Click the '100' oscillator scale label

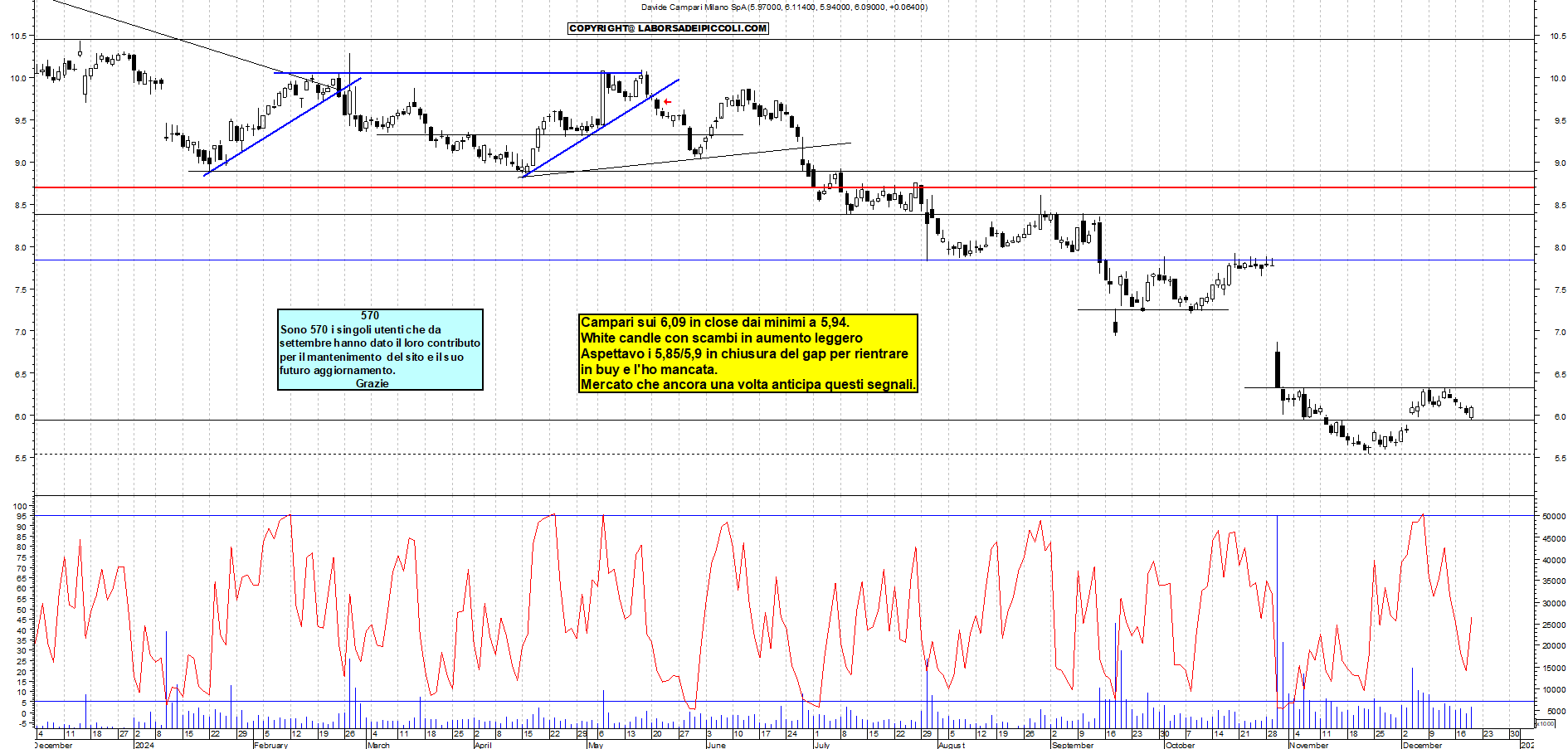[x=21, y=506]
